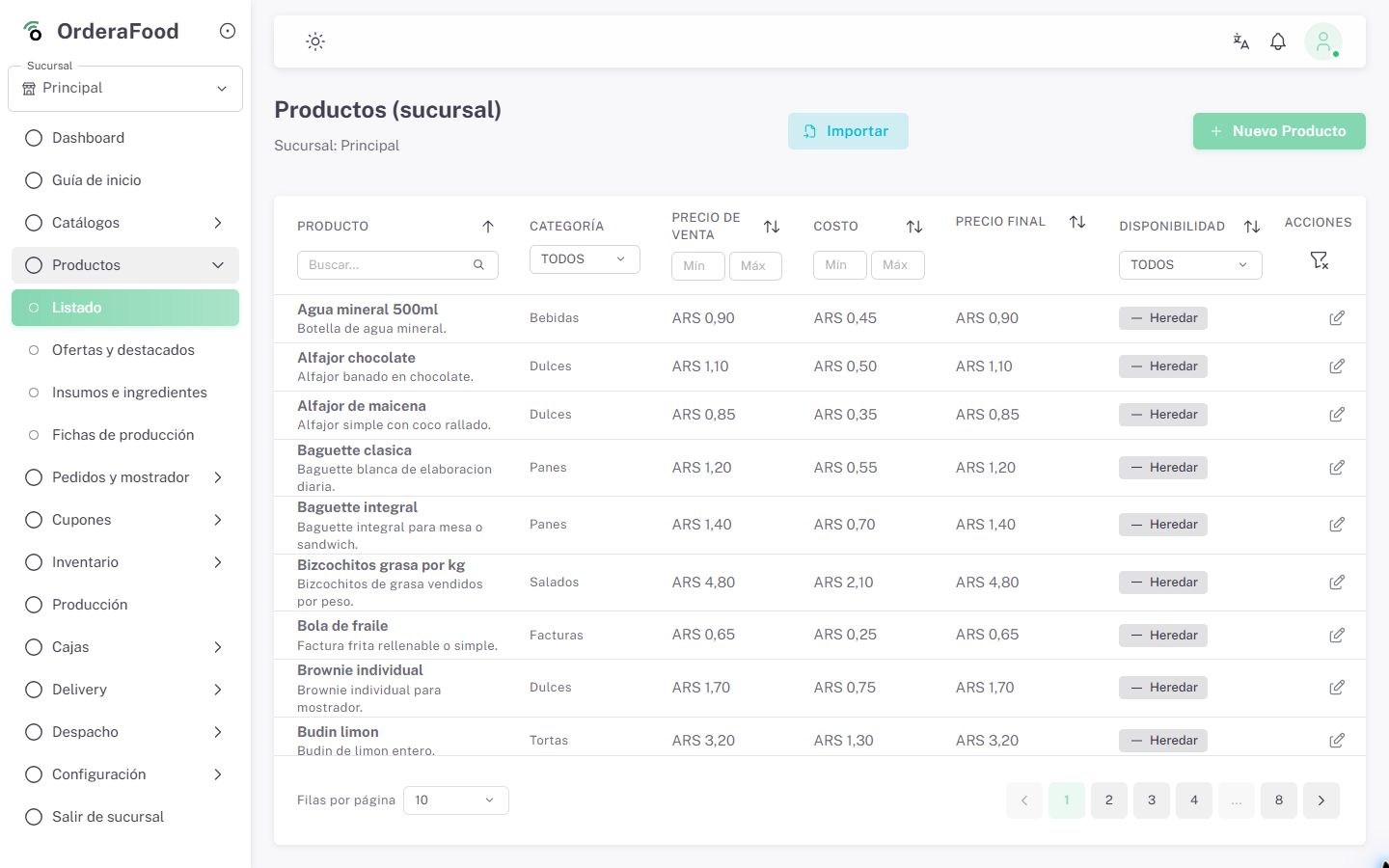Open Dashboard in sidebar
Image resolution: width=1389 pixels, height=868 pixels.
pyautogui.click(x=125, y=138)
